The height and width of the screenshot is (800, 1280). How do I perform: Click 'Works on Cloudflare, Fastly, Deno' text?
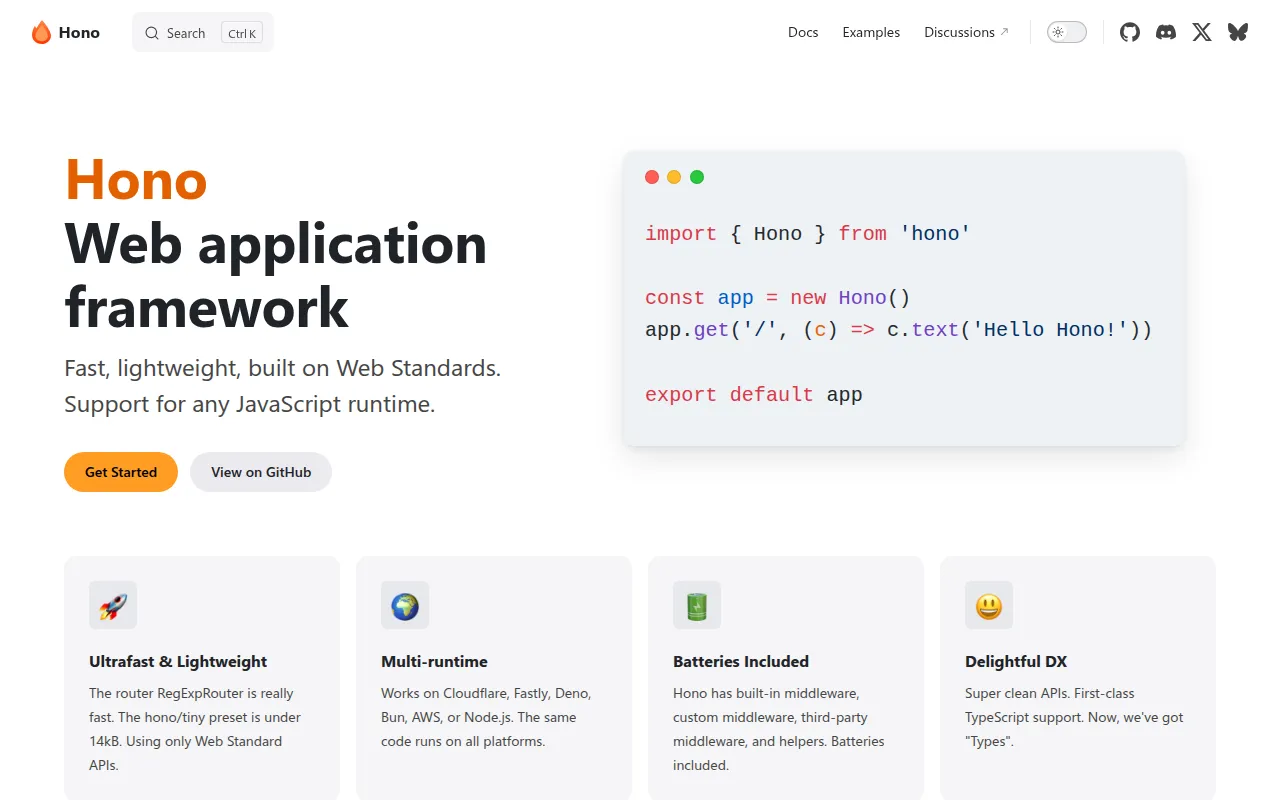tap(486, 693)
